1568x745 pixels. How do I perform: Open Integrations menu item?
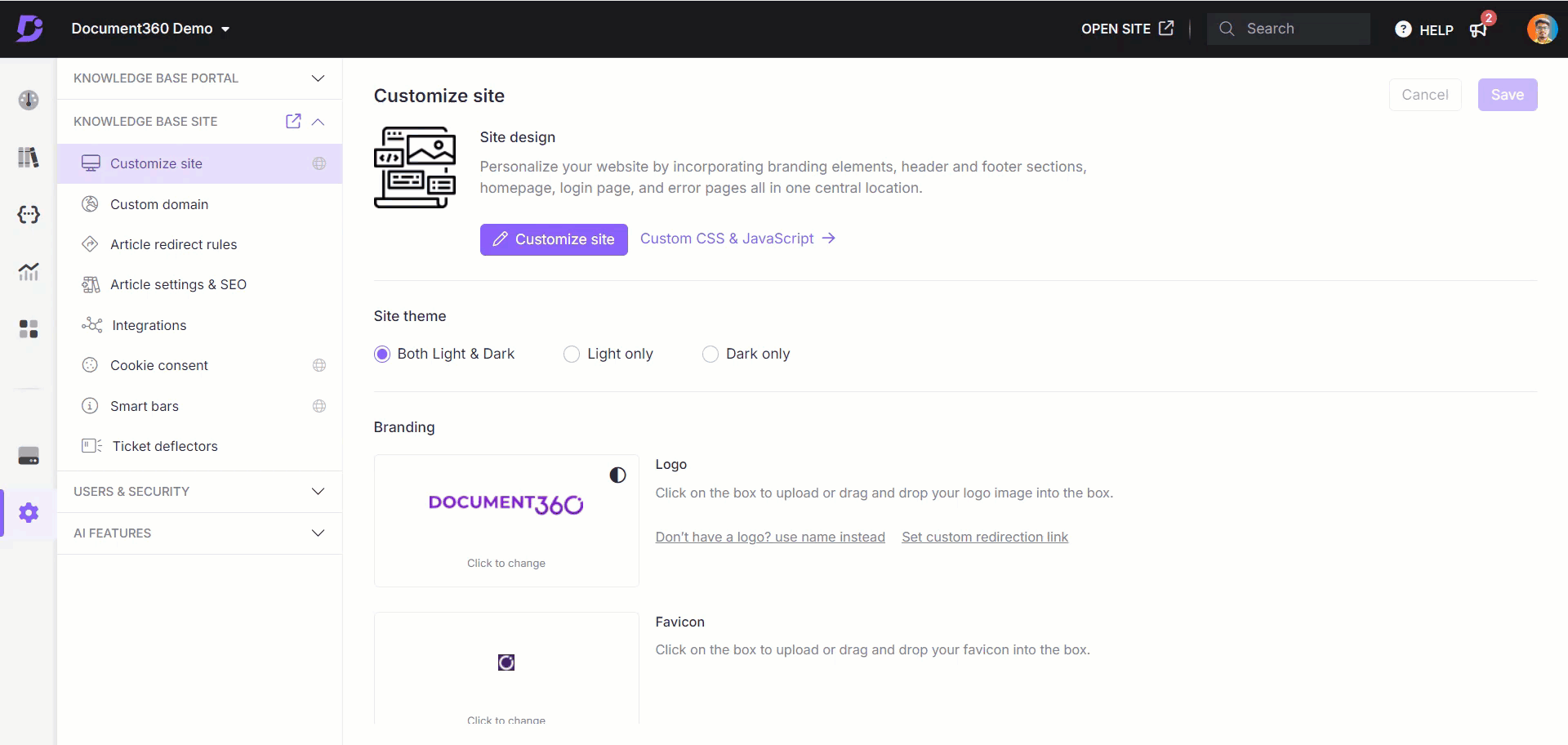coord(199,325)
